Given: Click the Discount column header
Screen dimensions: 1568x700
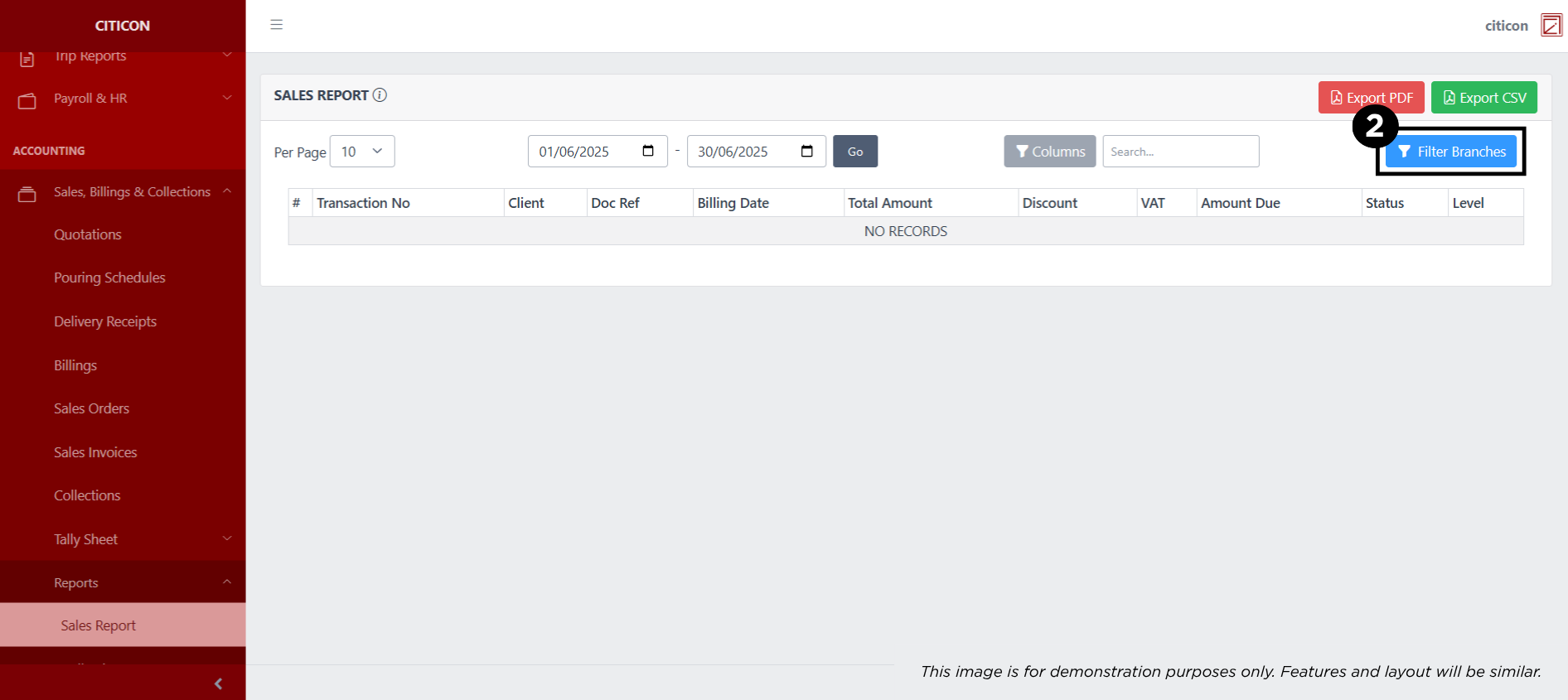Looking at the screenshot, I should 1077,203.
